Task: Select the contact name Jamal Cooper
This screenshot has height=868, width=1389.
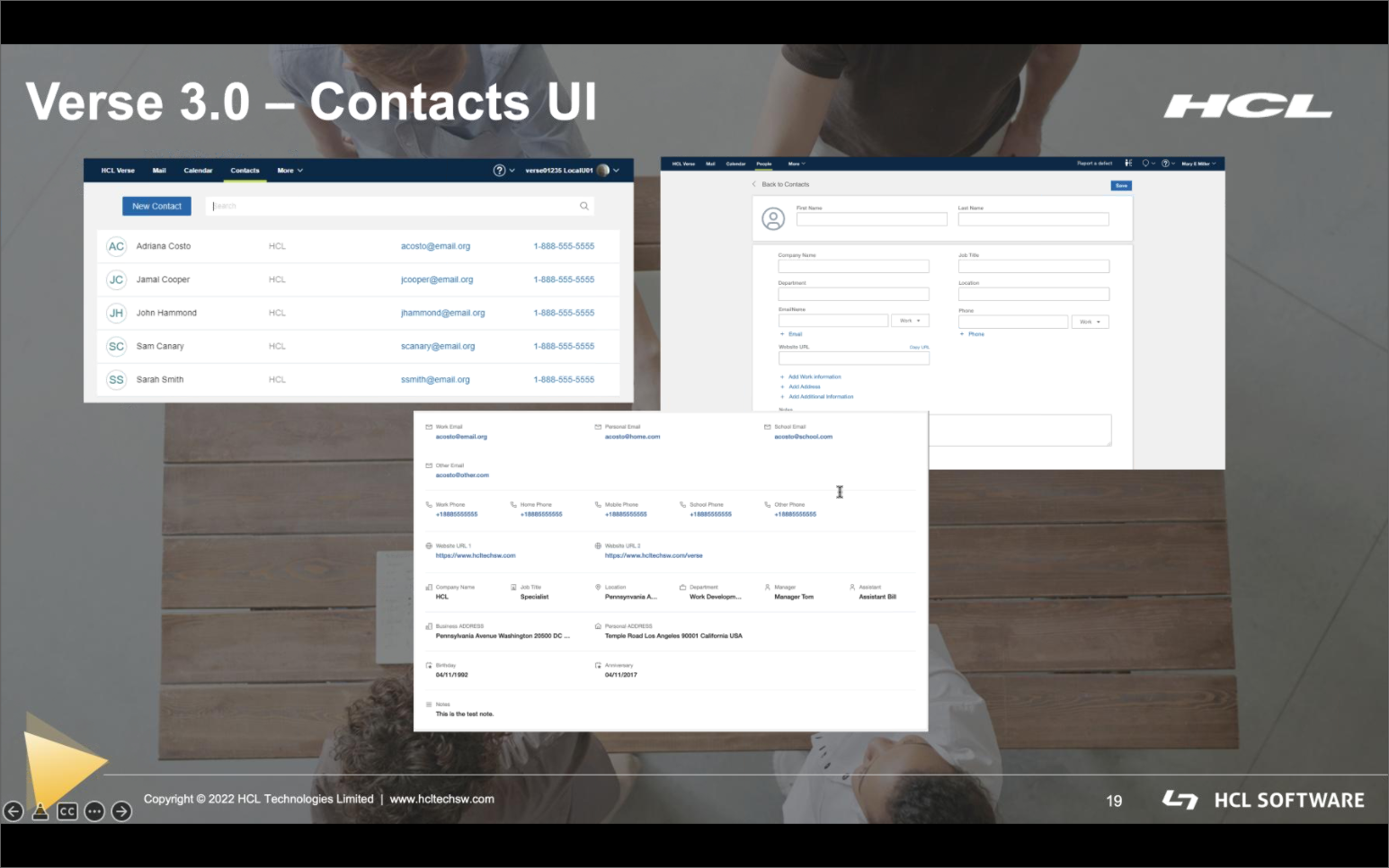Action: (163, 279)
